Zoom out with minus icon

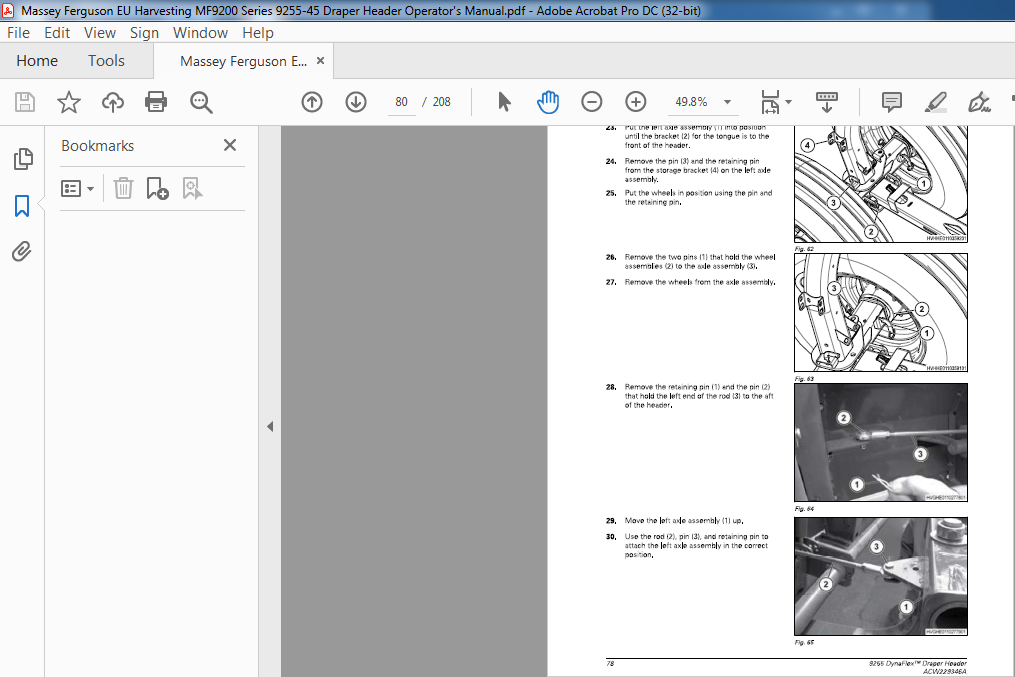[592, 102]
